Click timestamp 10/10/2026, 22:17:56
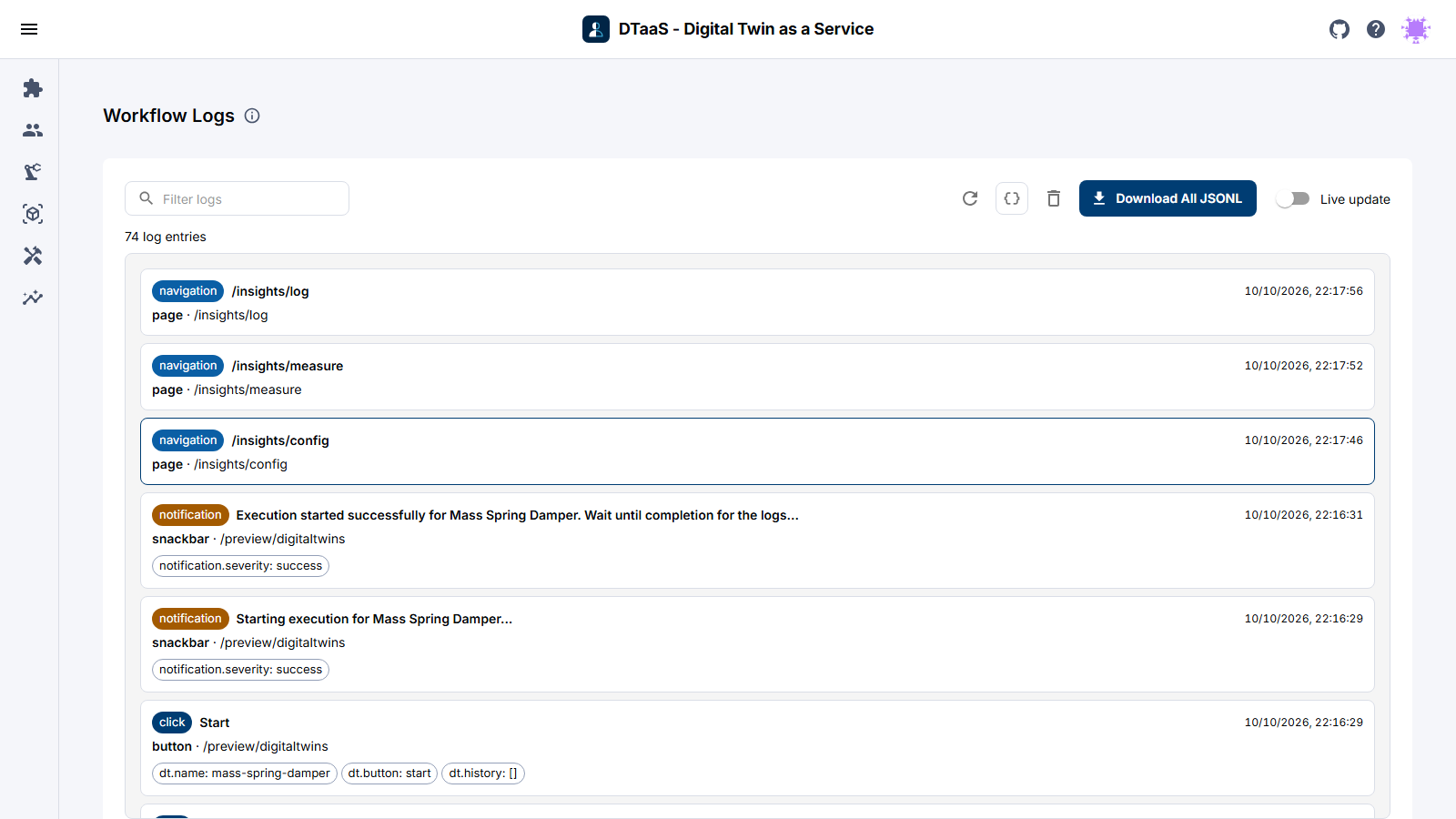Viewport: 1456px width, 819px height. click(1304, 291)
